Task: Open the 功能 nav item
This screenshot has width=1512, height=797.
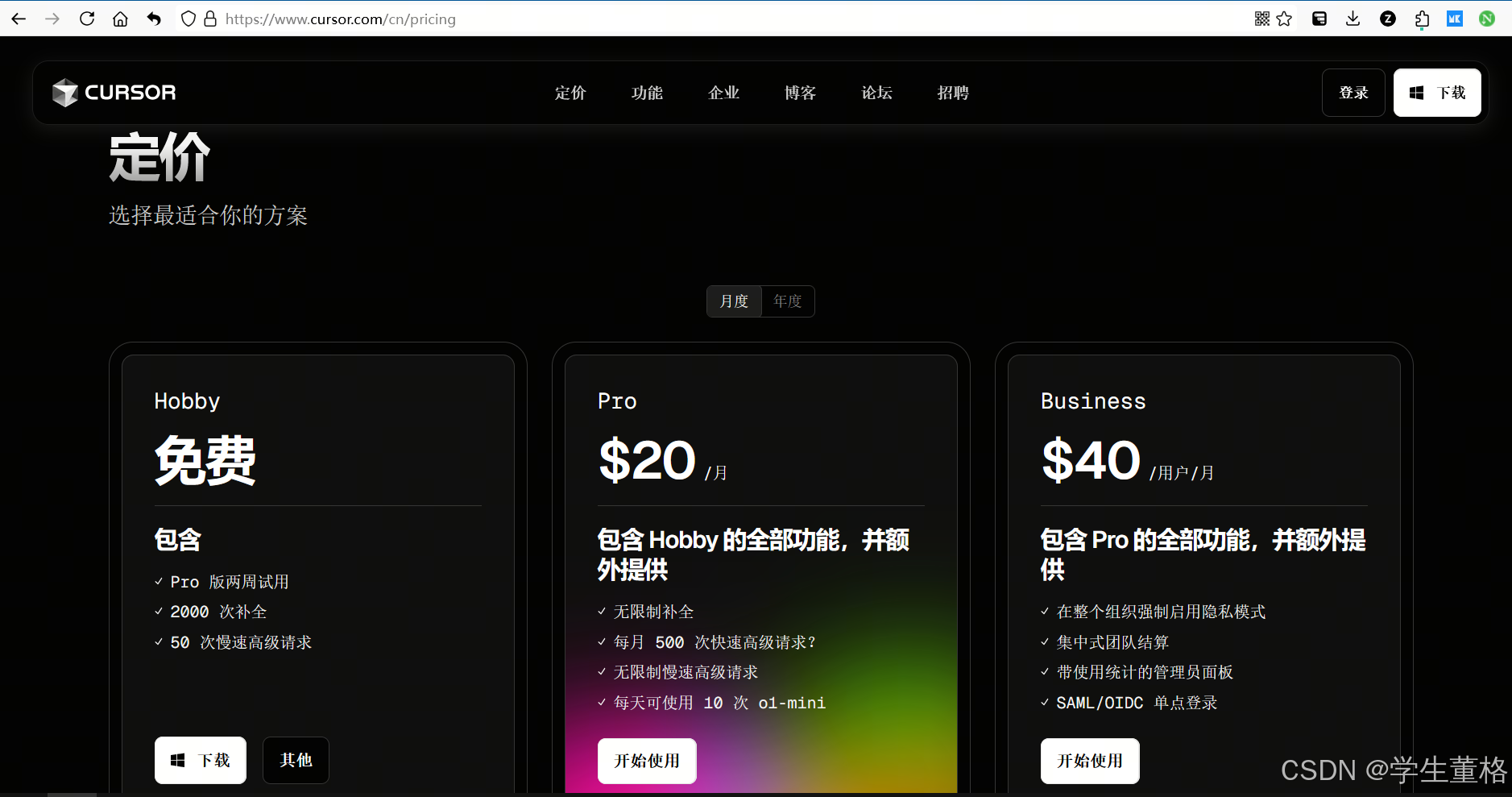Action: click(647, 93)
